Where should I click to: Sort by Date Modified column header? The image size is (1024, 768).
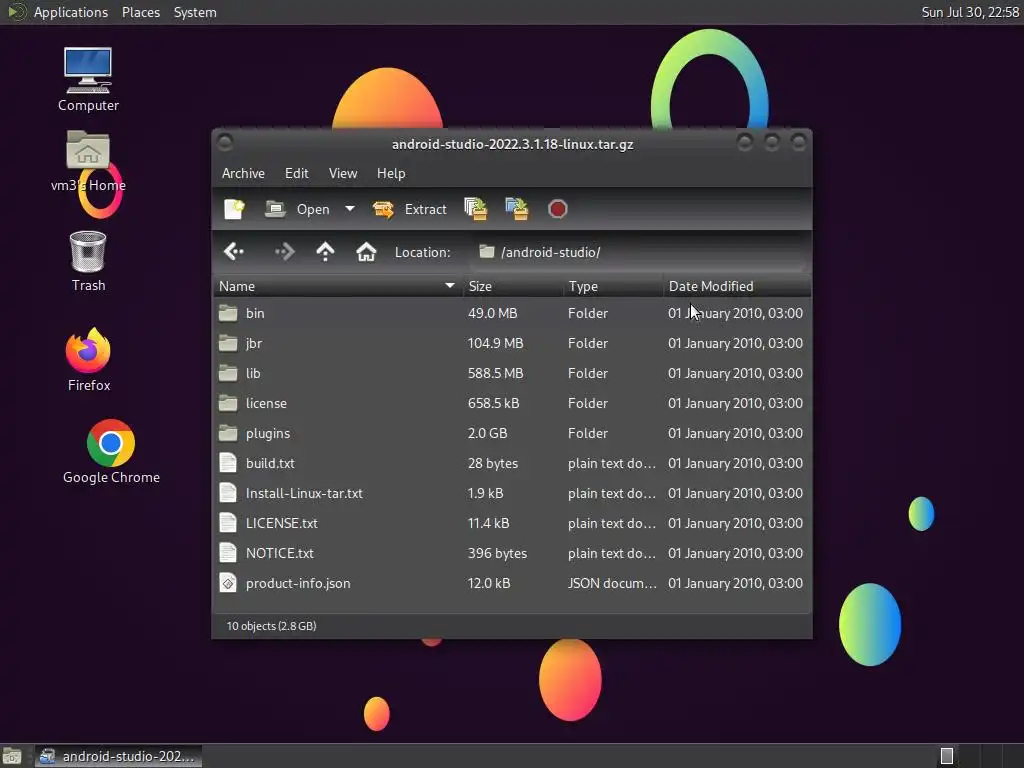coord(737,286)
